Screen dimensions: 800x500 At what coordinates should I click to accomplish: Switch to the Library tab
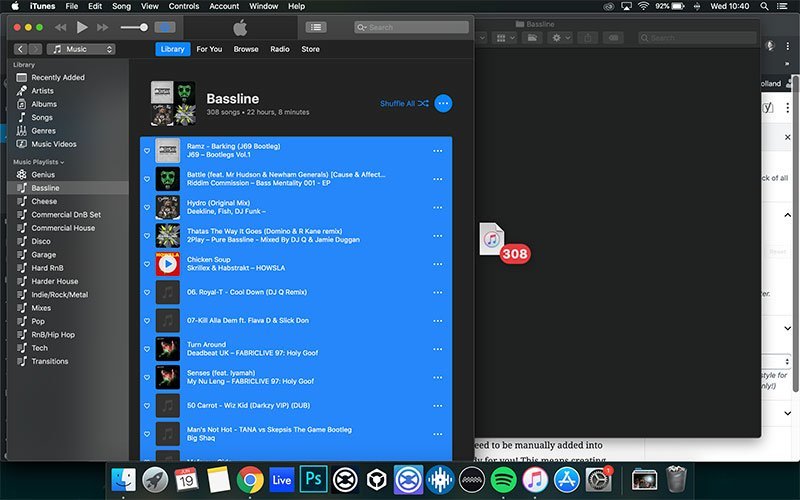pyautogui.click(x=172, y=49)
